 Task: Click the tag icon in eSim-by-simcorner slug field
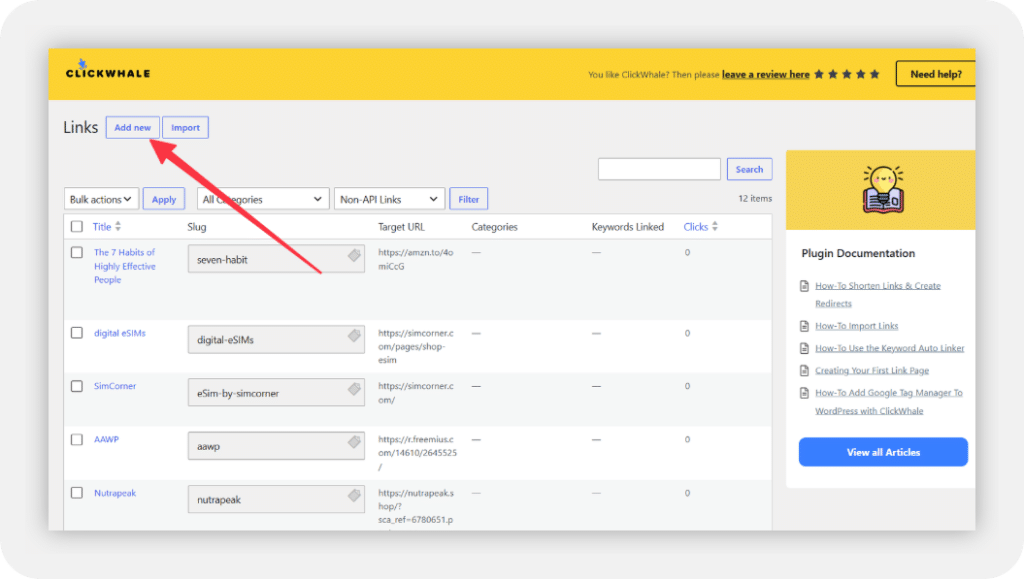coord(354,389)
